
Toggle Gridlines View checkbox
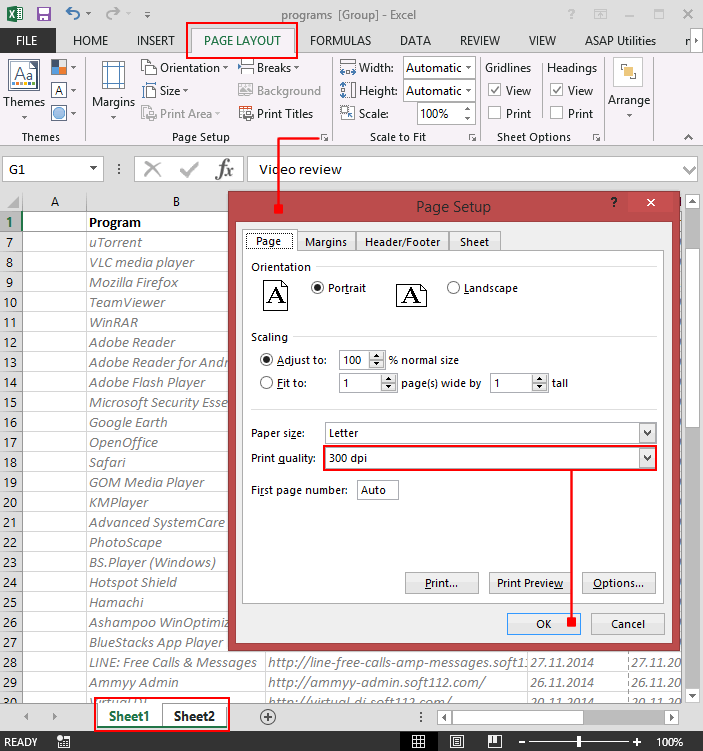click(495, 90)
